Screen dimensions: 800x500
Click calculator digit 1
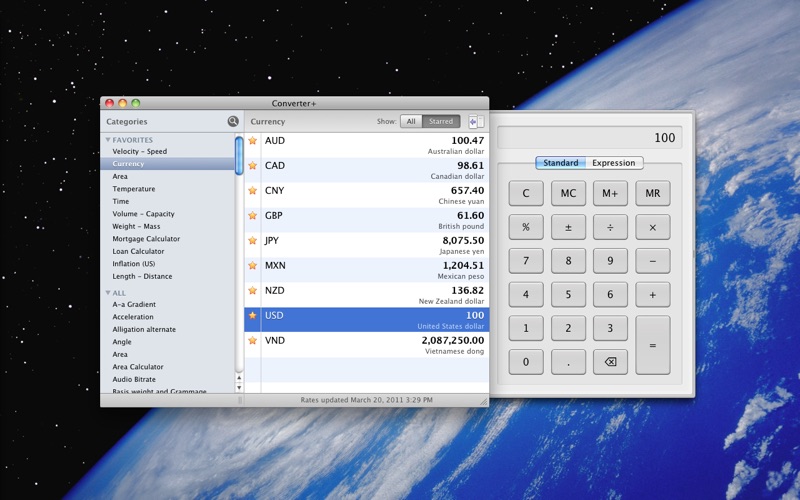(x=526, y=328)
